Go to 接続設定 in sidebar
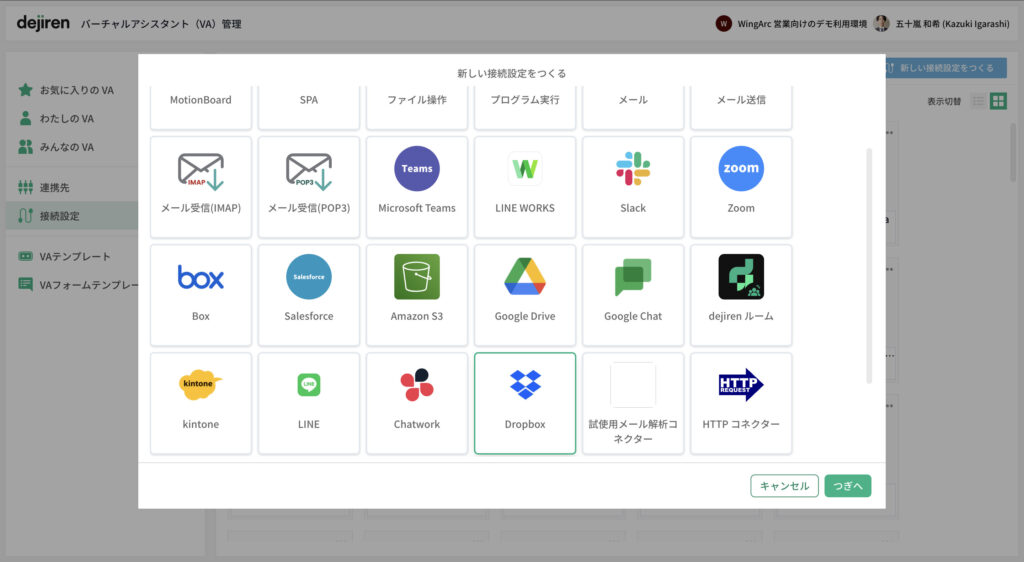 coord(72,215)
